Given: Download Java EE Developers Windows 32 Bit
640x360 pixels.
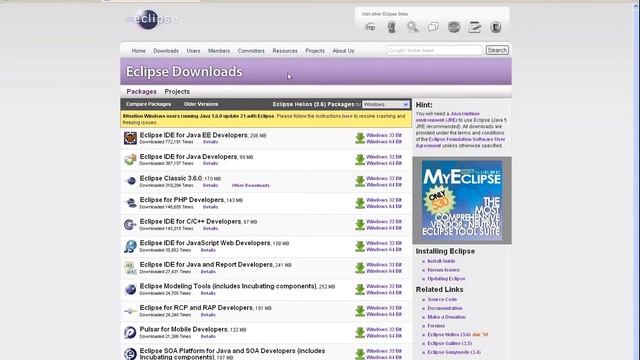Looking at the screenshot, I should (384, 135).
